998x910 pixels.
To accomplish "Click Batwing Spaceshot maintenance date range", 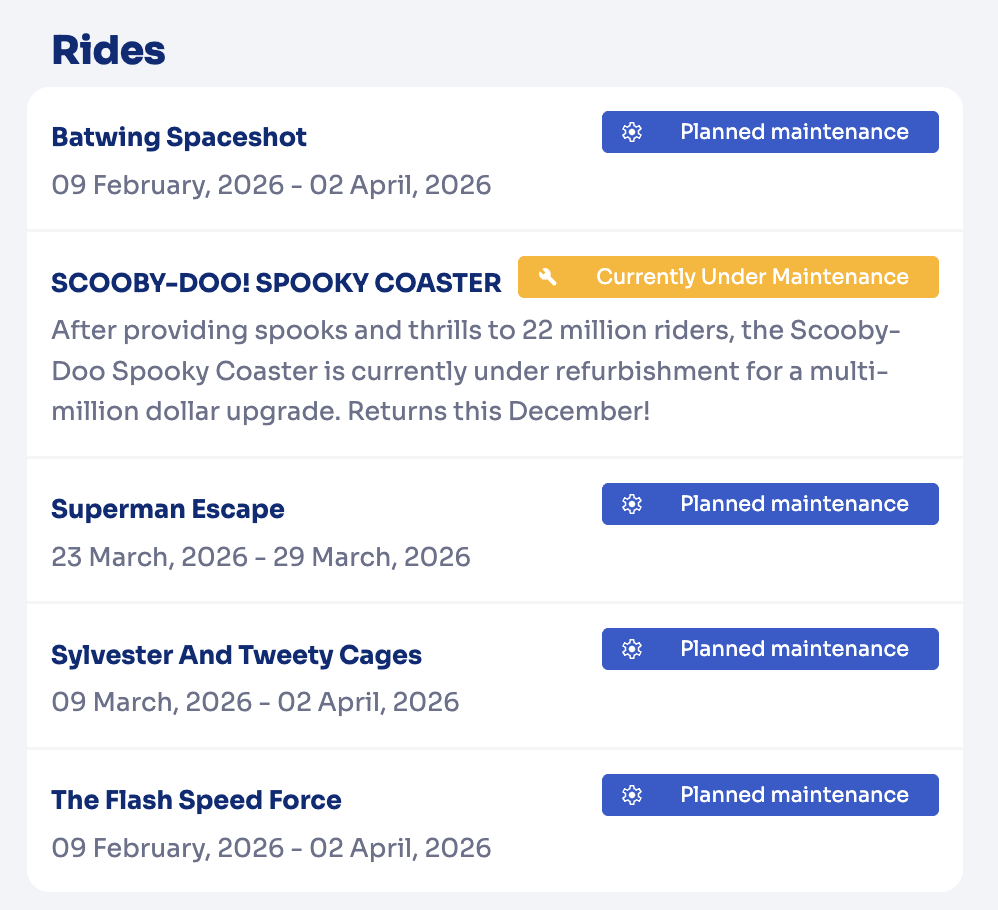I will coord(271,185).
